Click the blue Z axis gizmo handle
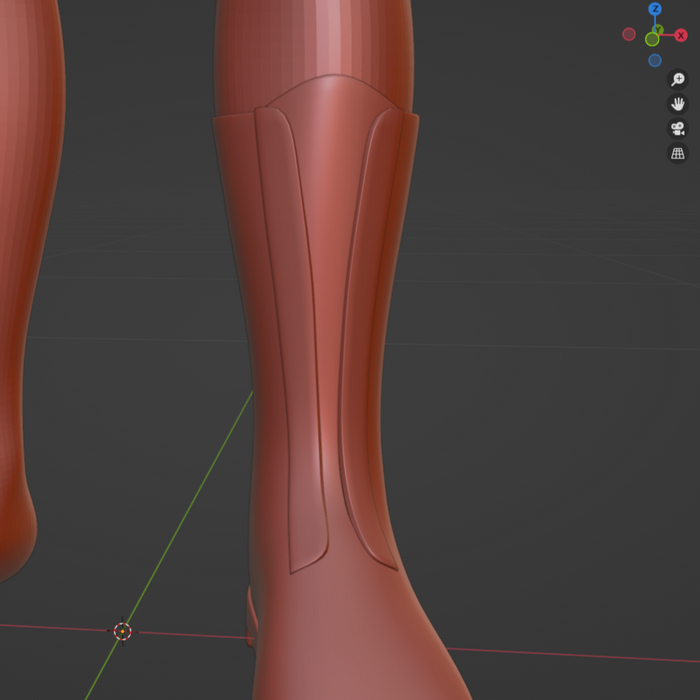The height and width of the screenshot is (700, 700). coord(655,9)
